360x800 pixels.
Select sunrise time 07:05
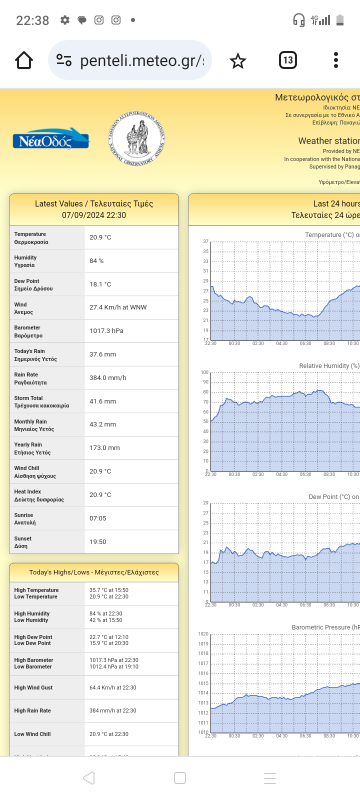coord(98,518)
